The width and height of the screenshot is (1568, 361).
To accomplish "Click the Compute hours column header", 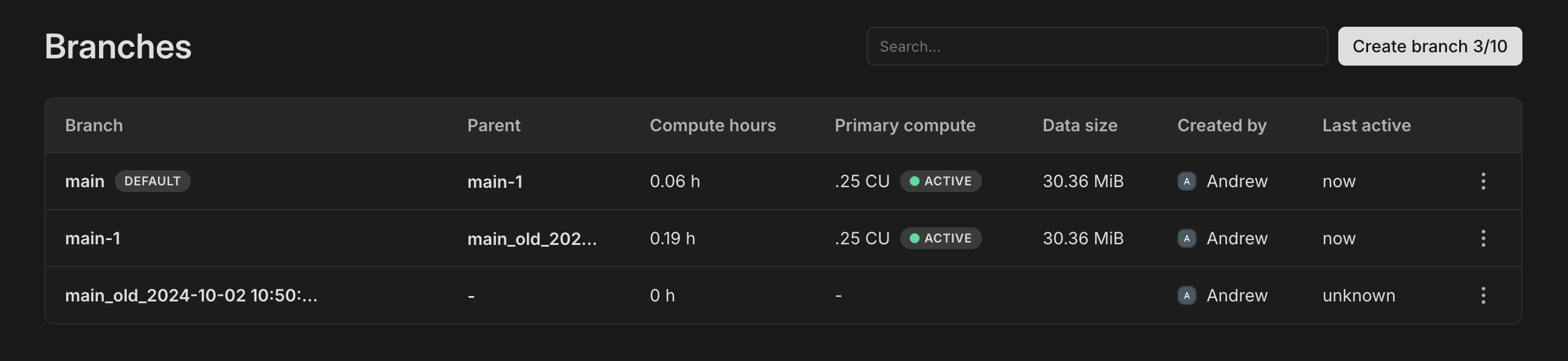I will [x=712, y=125].
